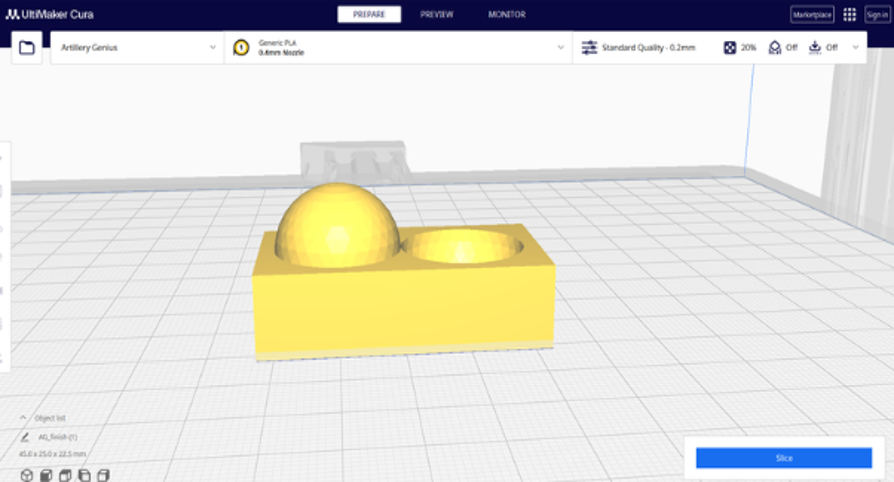The image size is (894, 482).
Task: Select AG_finish (1) in the object list
Action: (x=57, y=437)
